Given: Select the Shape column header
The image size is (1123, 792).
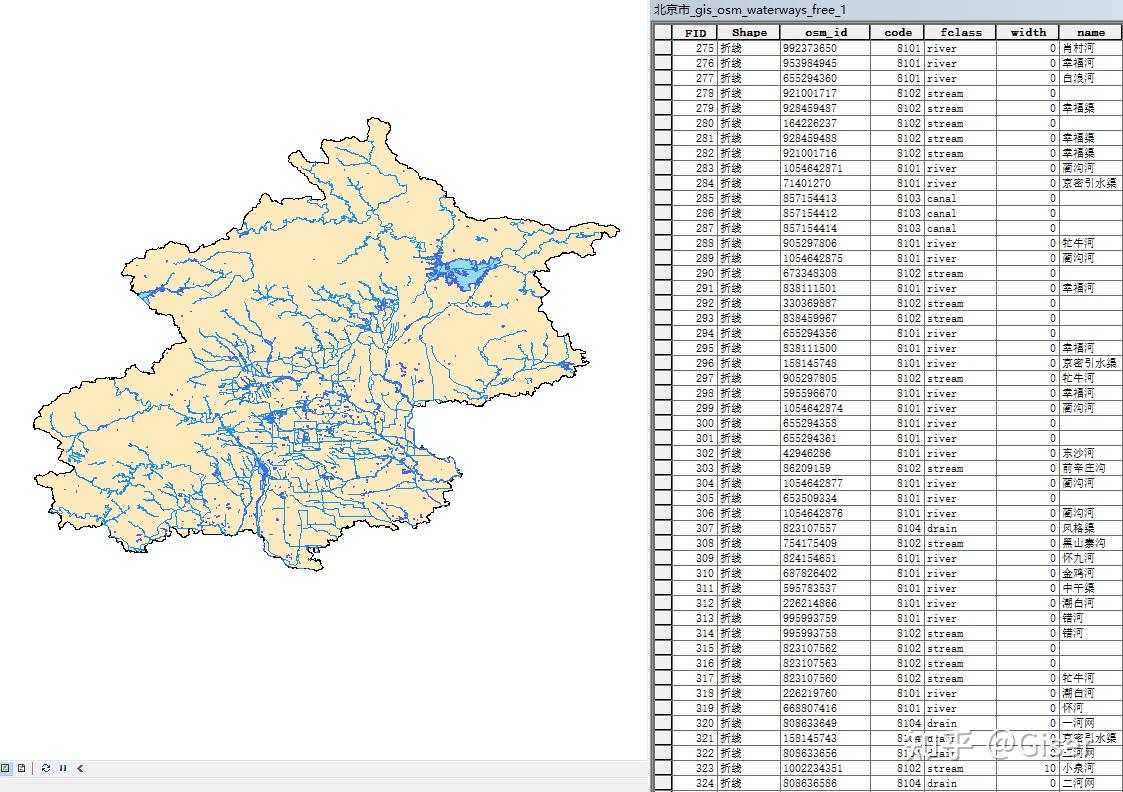Looking at the screenshot, I should pyautogui.click(x=748, y=32).
